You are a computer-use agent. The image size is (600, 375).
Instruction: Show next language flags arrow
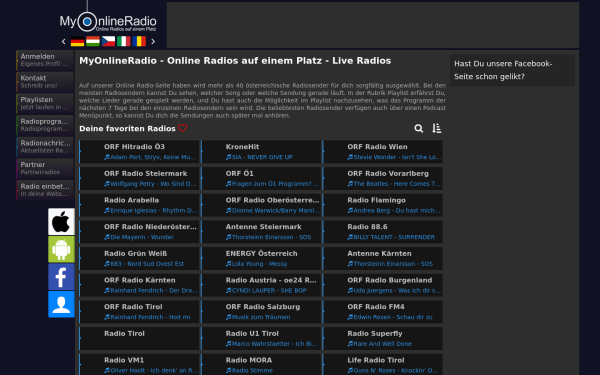pos(153,41)
